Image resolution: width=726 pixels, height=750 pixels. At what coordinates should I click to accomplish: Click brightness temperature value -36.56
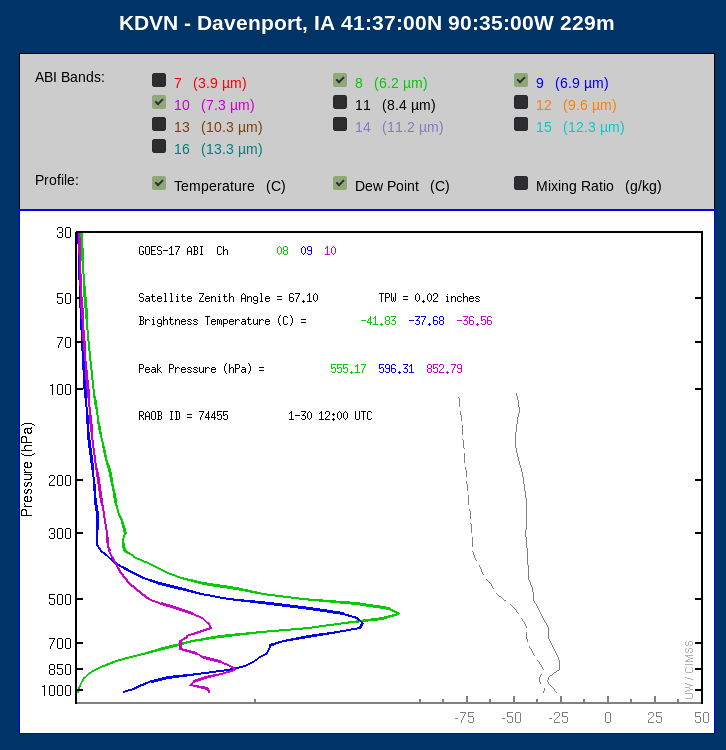point(474,321)
